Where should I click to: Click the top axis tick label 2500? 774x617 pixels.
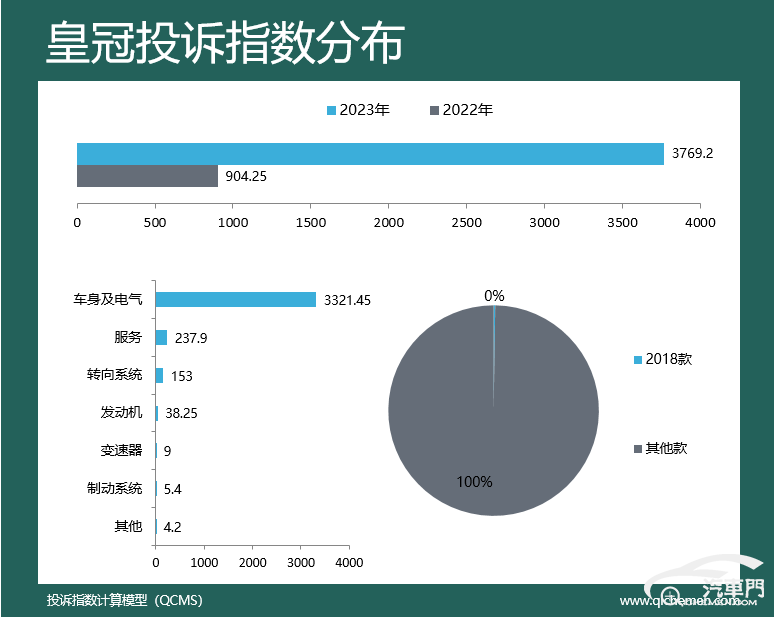coord(466,223)
